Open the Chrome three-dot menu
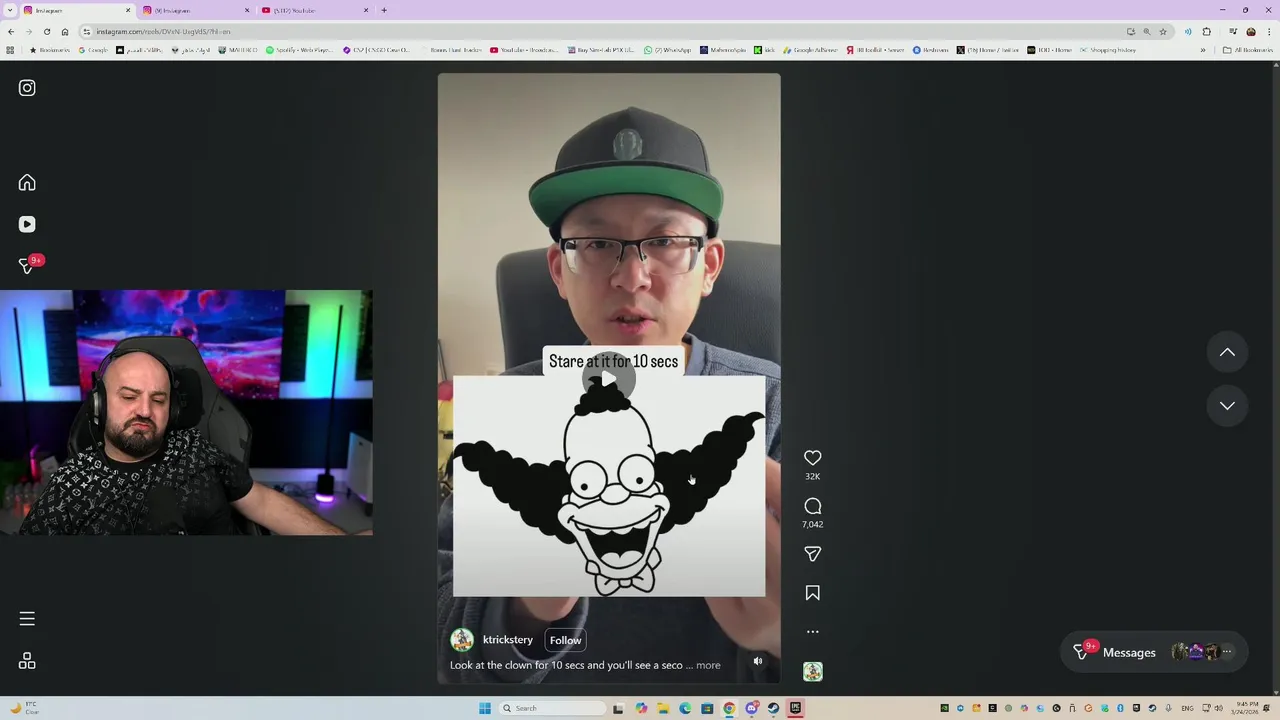 coord(1268,31)
